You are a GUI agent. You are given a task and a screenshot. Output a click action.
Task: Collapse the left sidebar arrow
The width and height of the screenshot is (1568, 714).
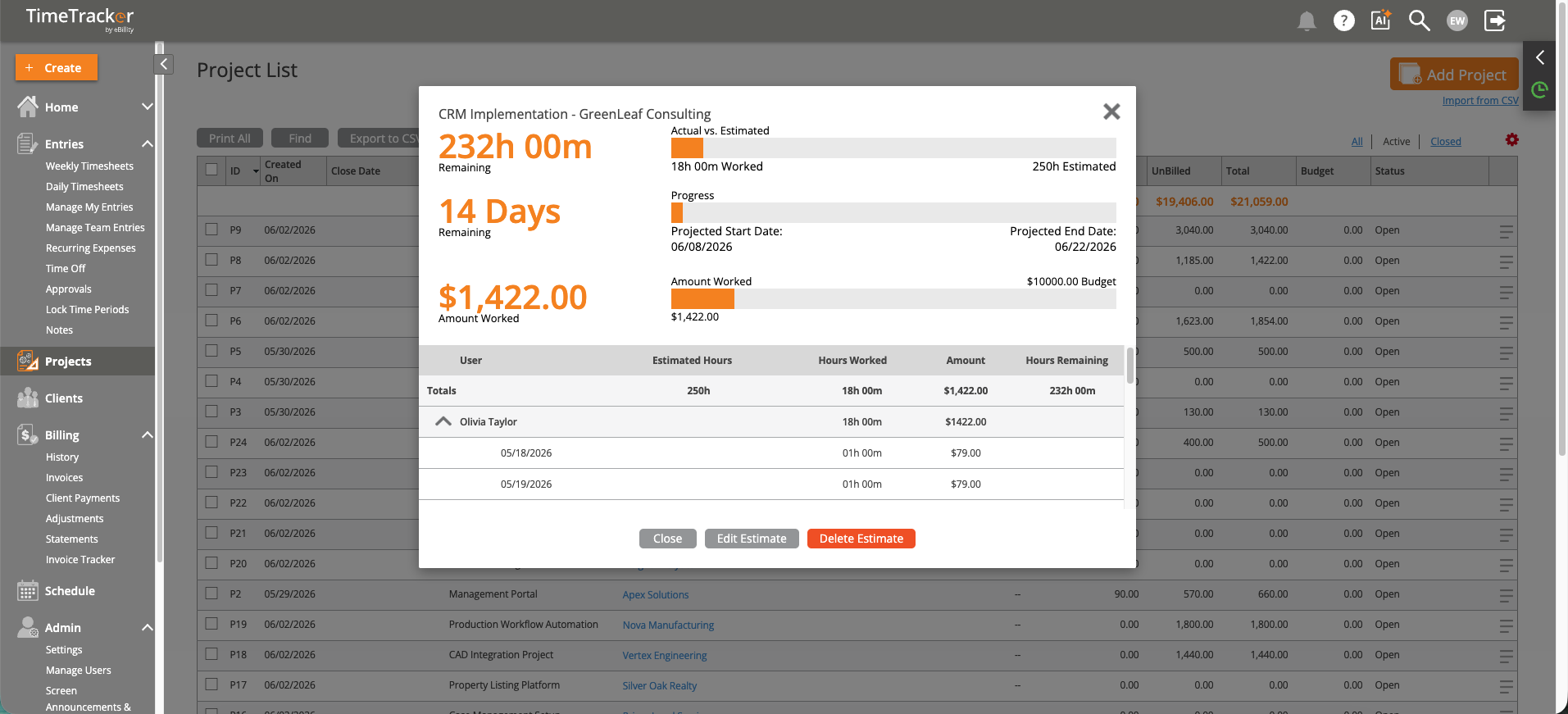tap(164, 64)
